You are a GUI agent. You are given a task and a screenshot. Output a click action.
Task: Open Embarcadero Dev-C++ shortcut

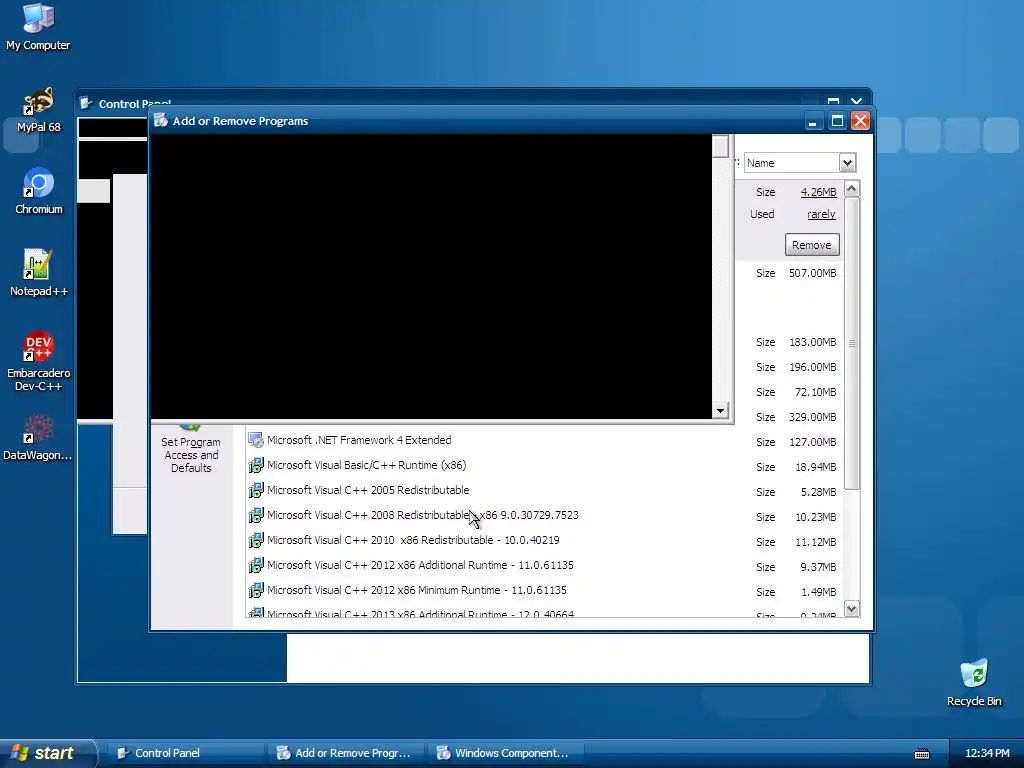pyautogui.click(x=39, y=362)
